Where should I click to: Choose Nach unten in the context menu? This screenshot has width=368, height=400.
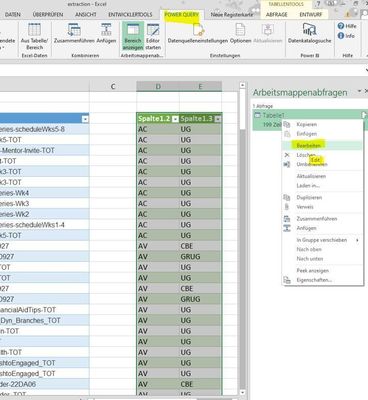(322, 259)
